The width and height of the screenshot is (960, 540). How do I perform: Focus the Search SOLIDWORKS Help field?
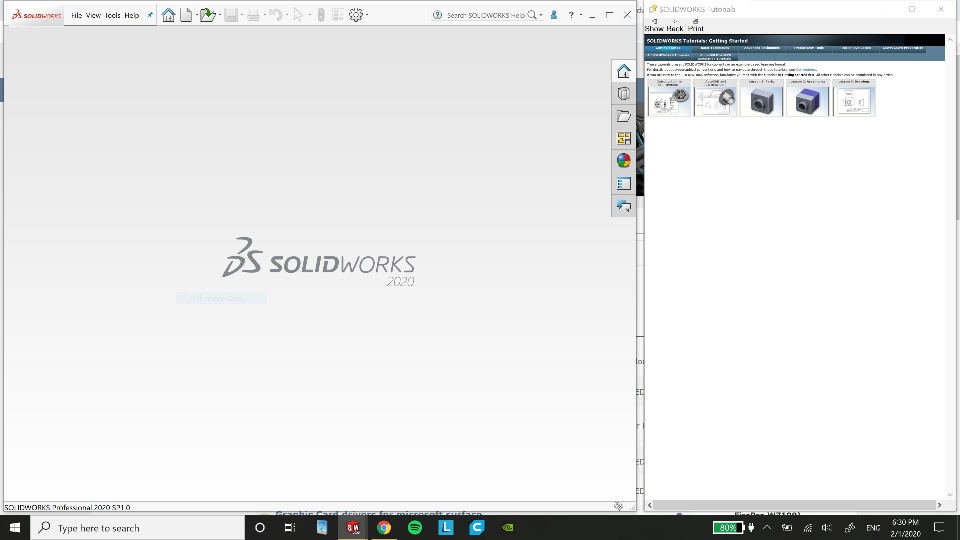(x=485, y=15)
